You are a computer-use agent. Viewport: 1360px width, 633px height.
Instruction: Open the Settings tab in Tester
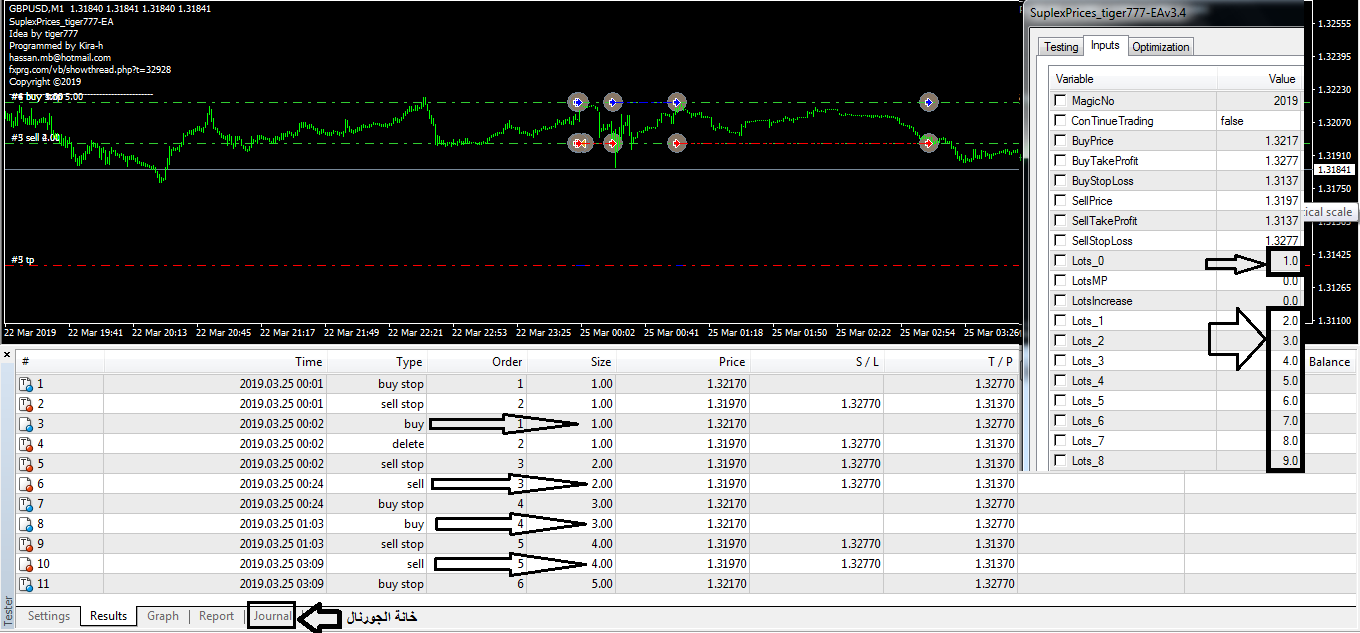[49, 616]
